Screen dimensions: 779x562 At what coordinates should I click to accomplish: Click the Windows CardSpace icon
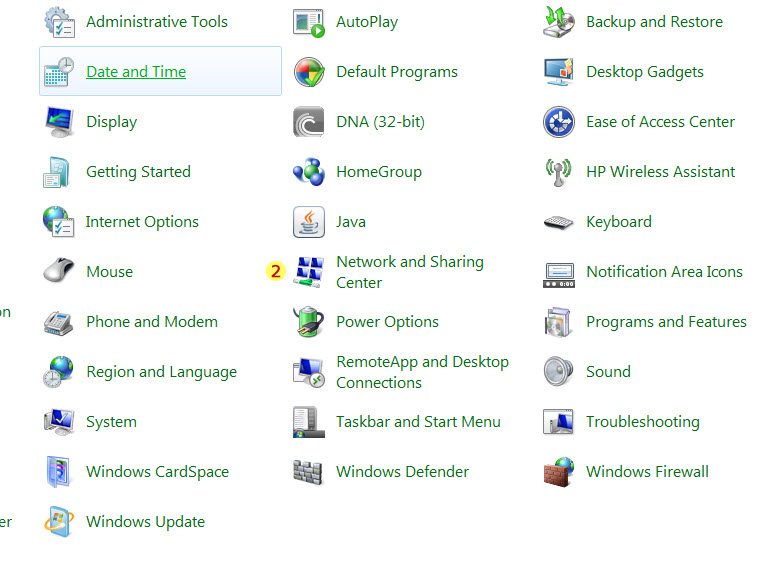[58, 472]
